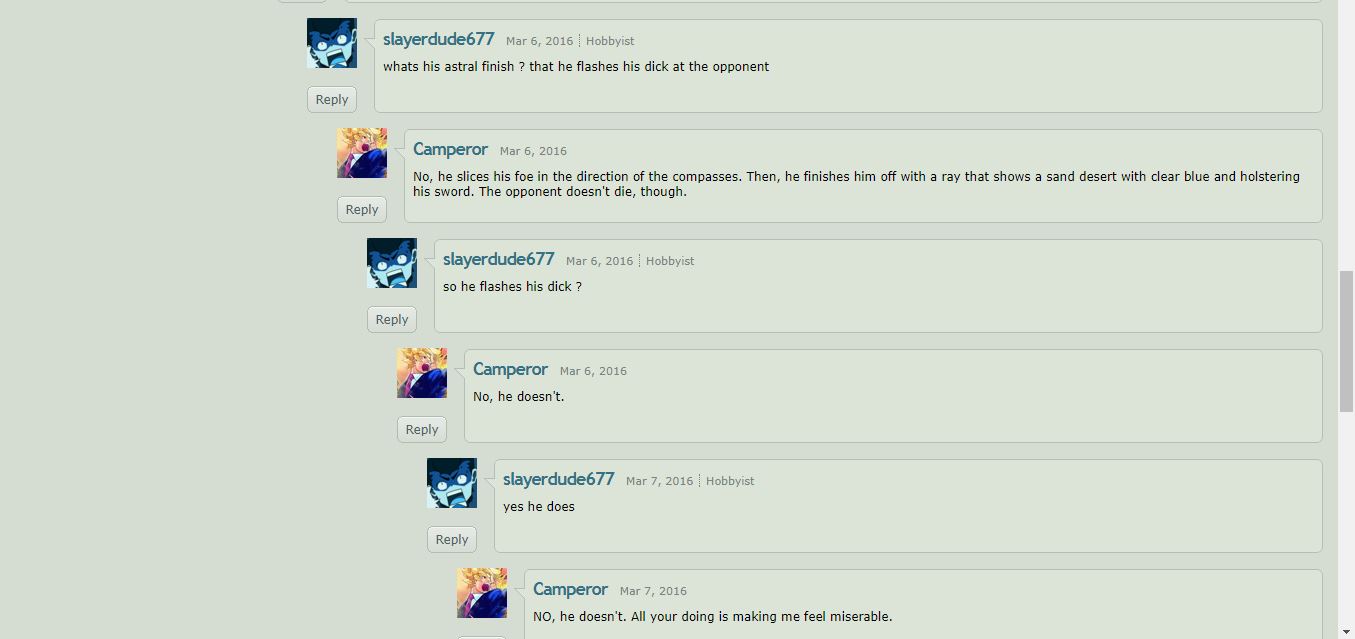The image size is (1355, 639).
Task: Click the scrollbar down arrow
Action: point(1346,631)
